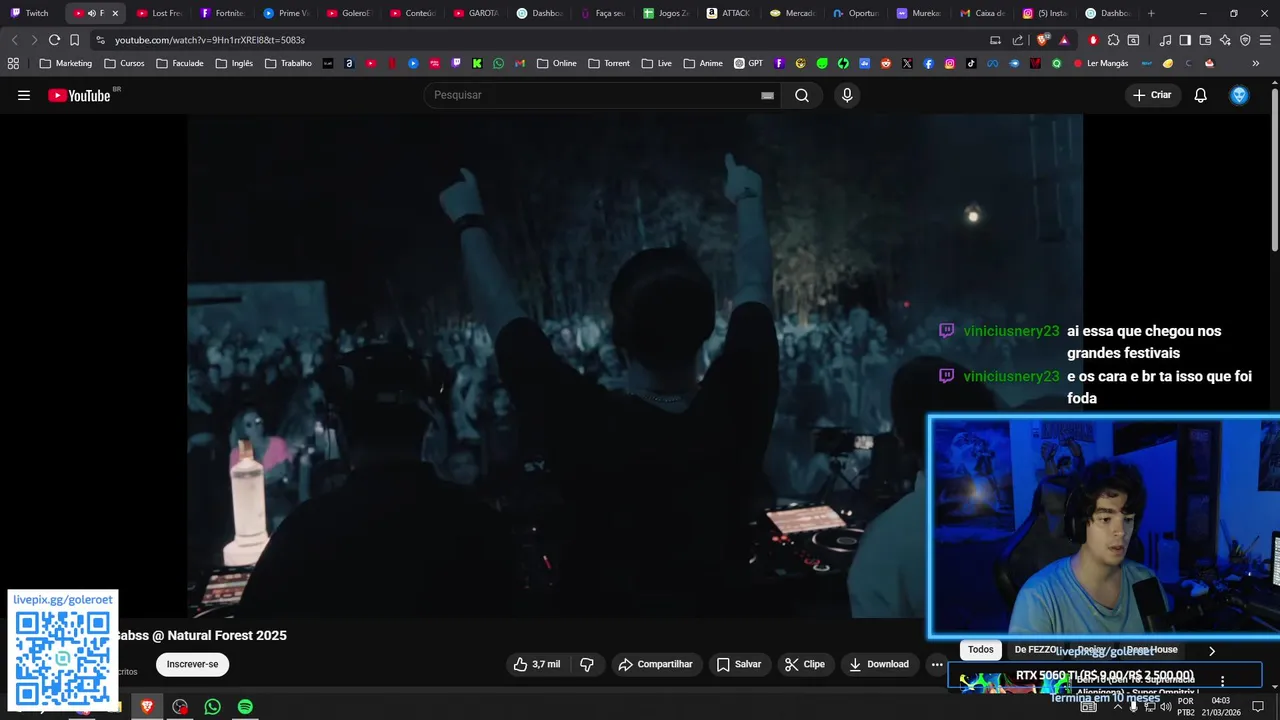Open the TikTok bookmark icon

971,63
